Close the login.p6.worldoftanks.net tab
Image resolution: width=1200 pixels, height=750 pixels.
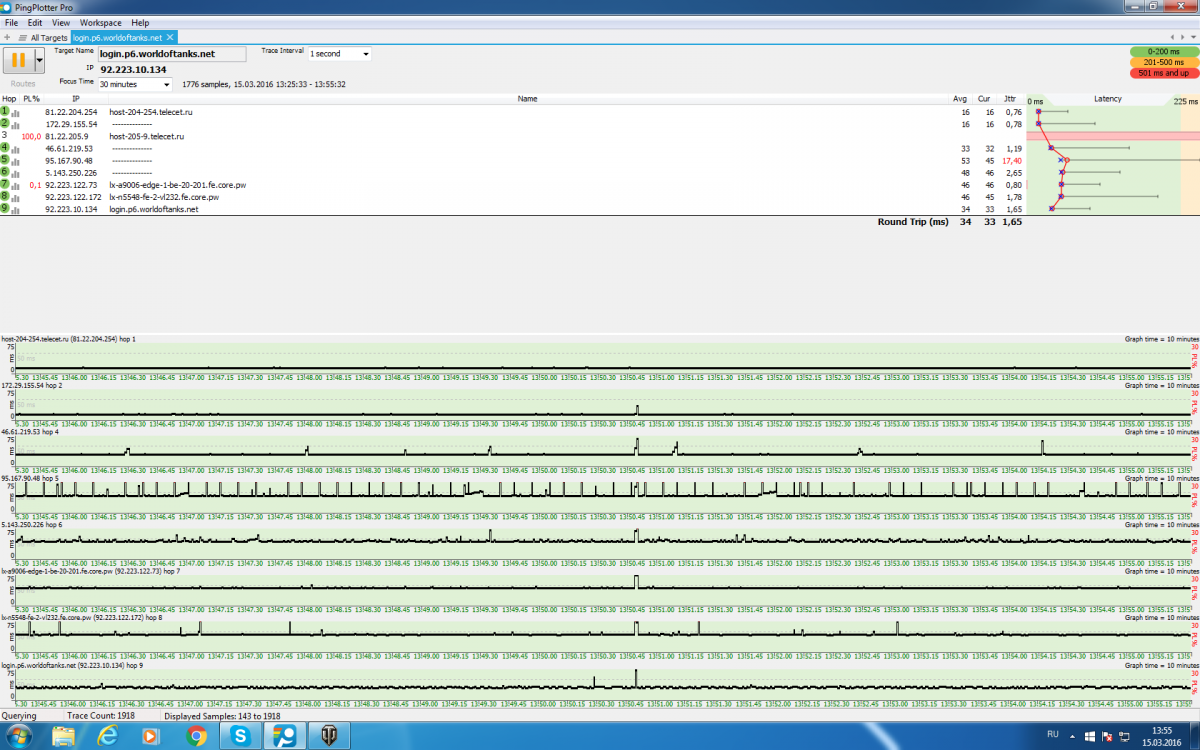[170, 37]
